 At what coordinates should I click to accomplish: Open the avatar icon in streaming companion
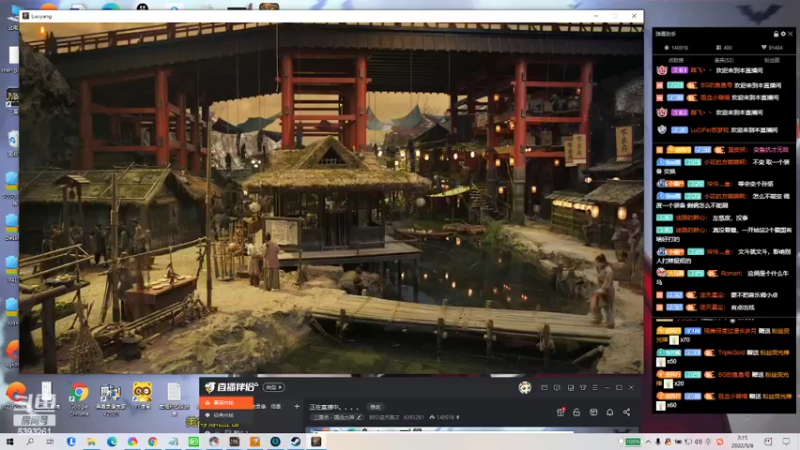point(524,388)
